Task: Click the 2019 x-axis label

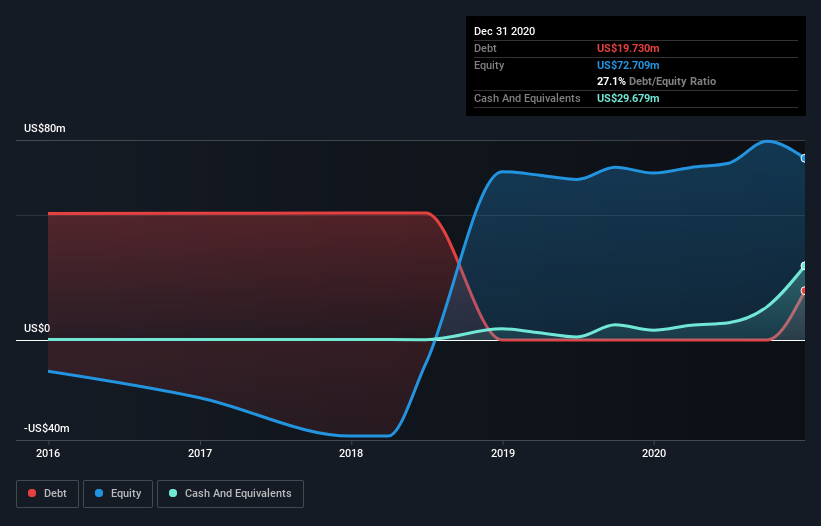Action: [503, 453]
